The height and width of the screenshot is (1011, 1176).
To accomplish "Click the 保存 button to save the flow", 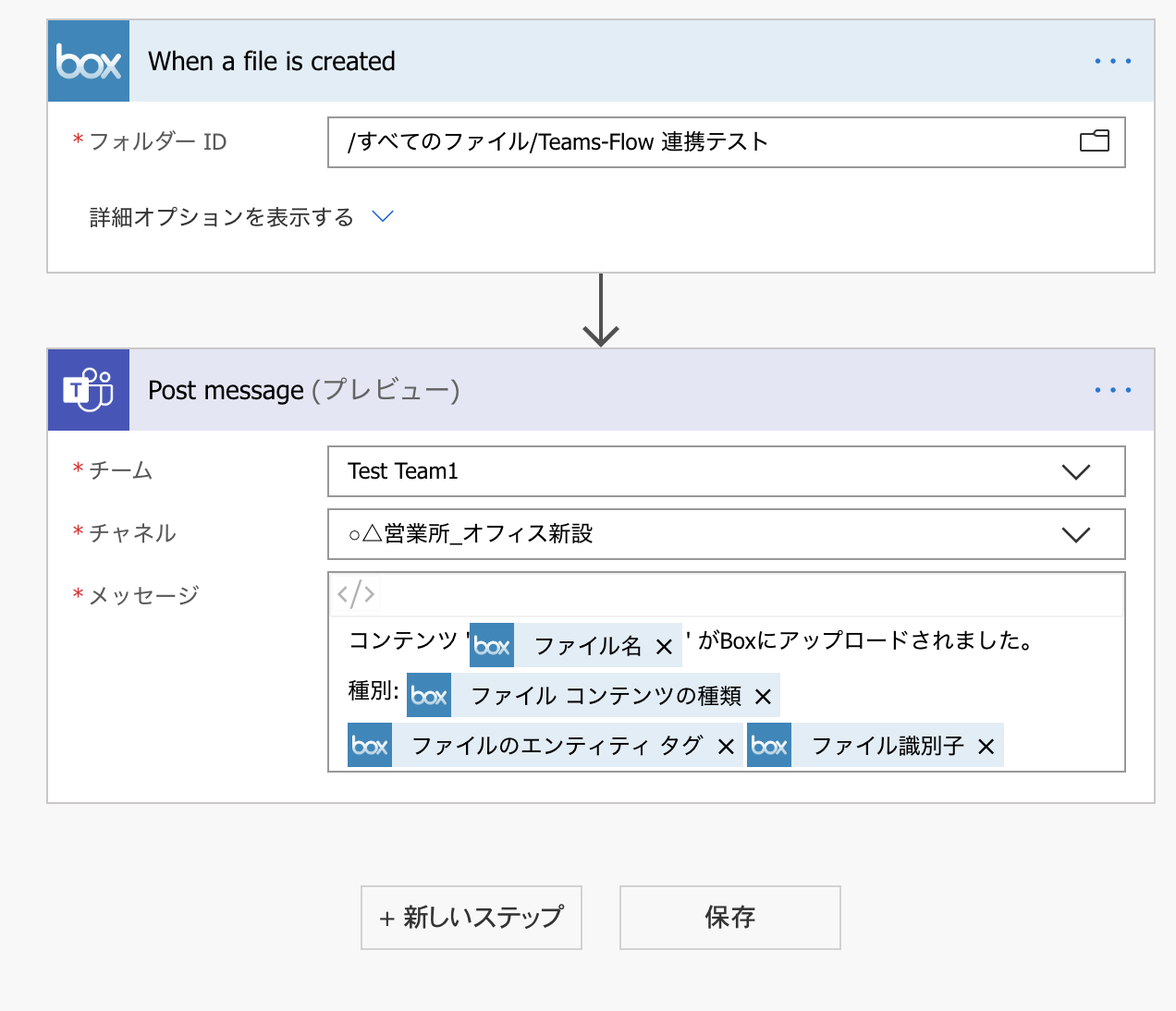I will [x=729, y=917].
